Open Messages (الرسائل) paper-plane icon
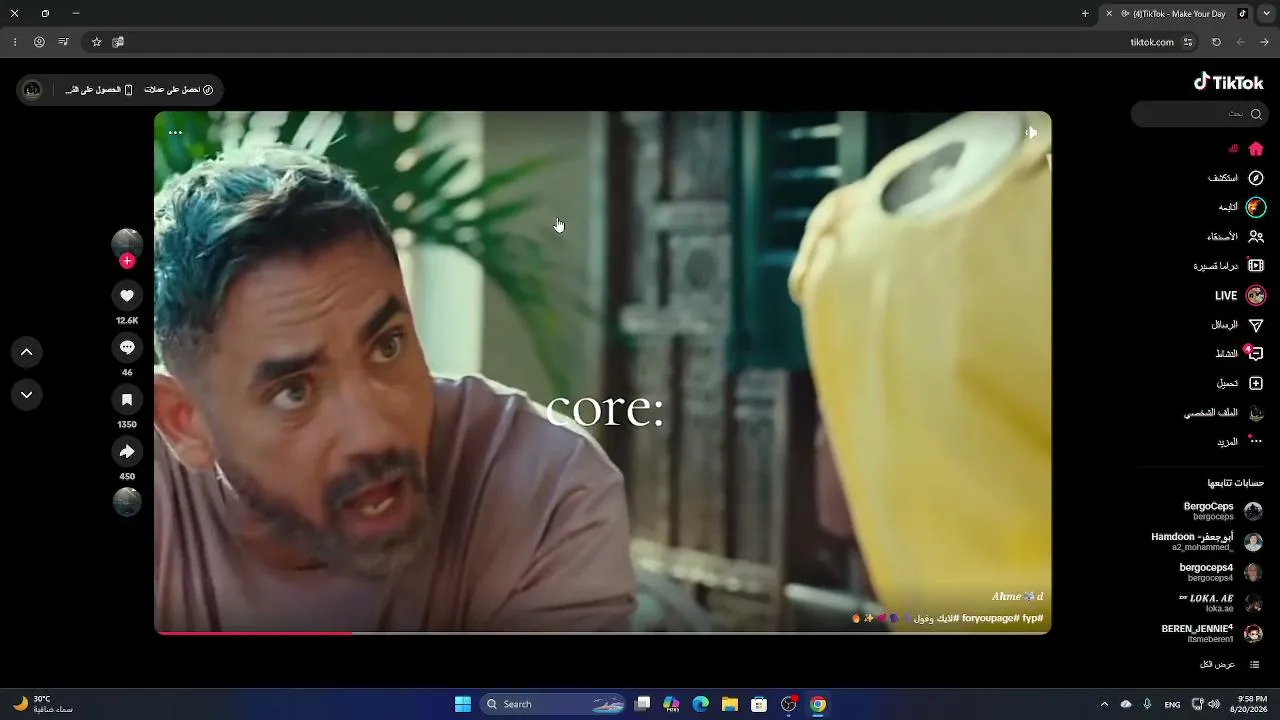The height and width of the screenshot is (720, 1280). [x=1256, y=325]
